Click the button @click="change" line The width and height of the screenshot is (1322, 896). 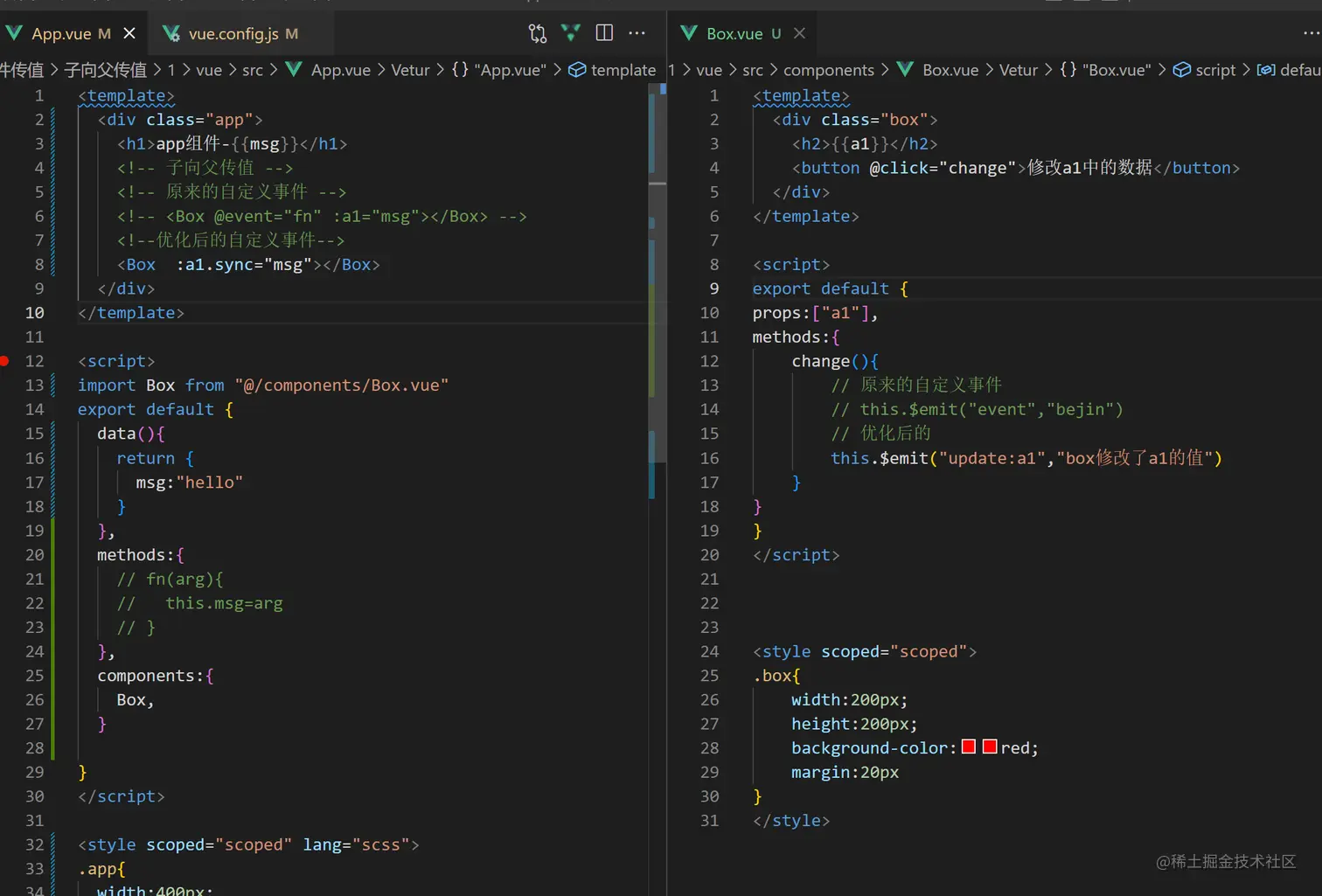point(1016,168)
